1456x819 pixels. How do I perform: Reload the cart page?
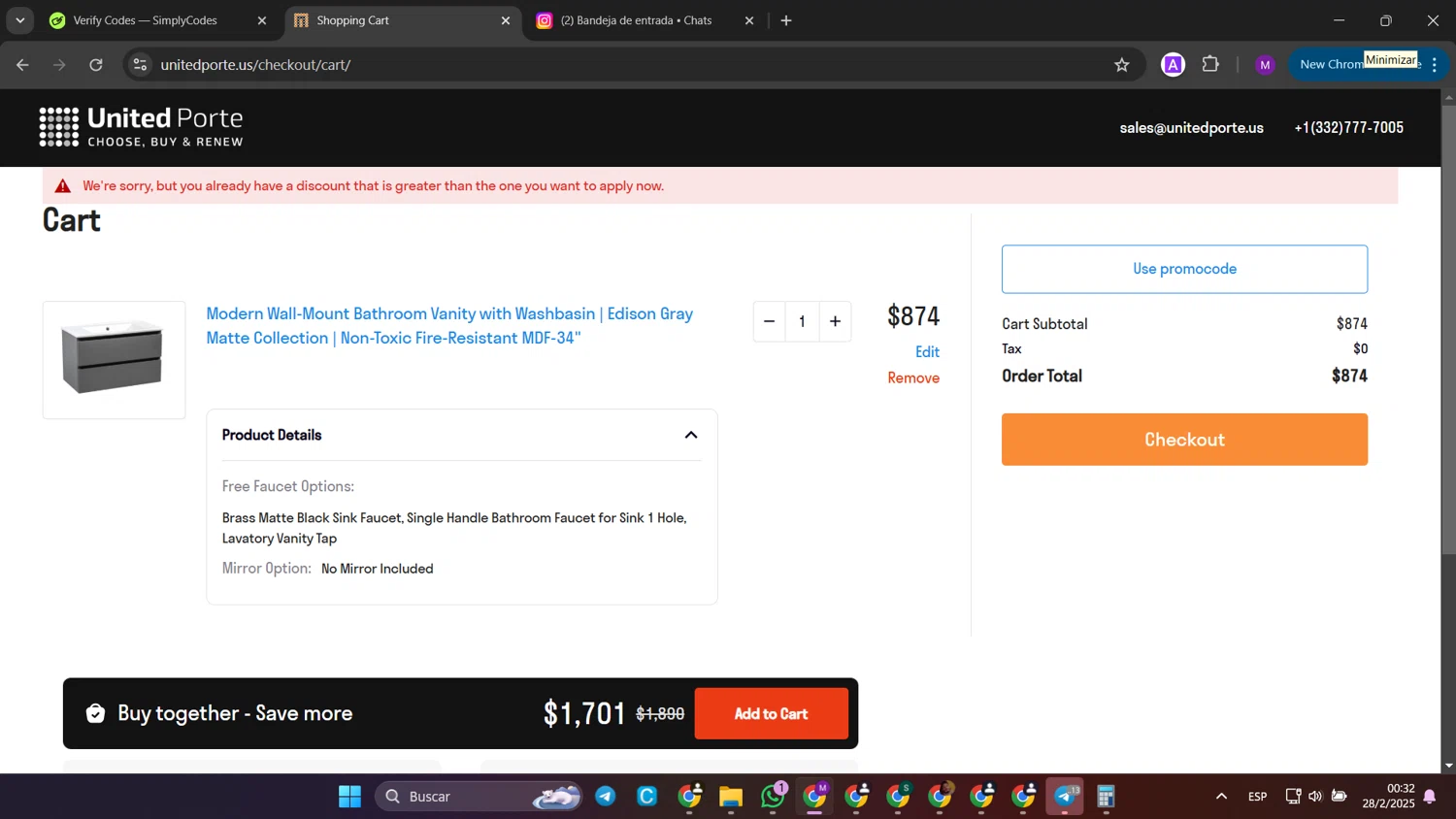pyautogui.click(x=96, y=65)
